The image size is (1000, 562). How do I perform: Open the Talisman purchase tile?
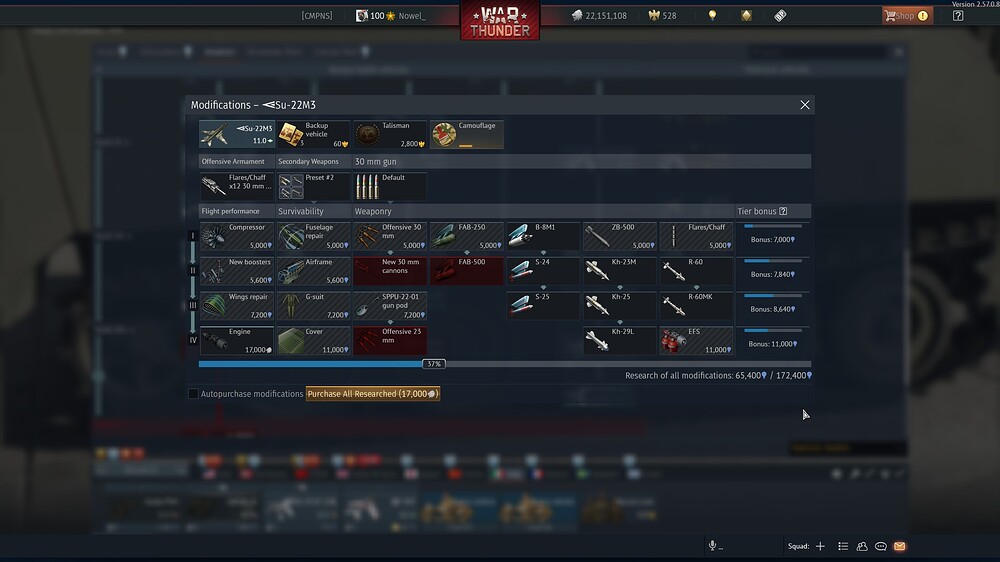click(390, 134)
